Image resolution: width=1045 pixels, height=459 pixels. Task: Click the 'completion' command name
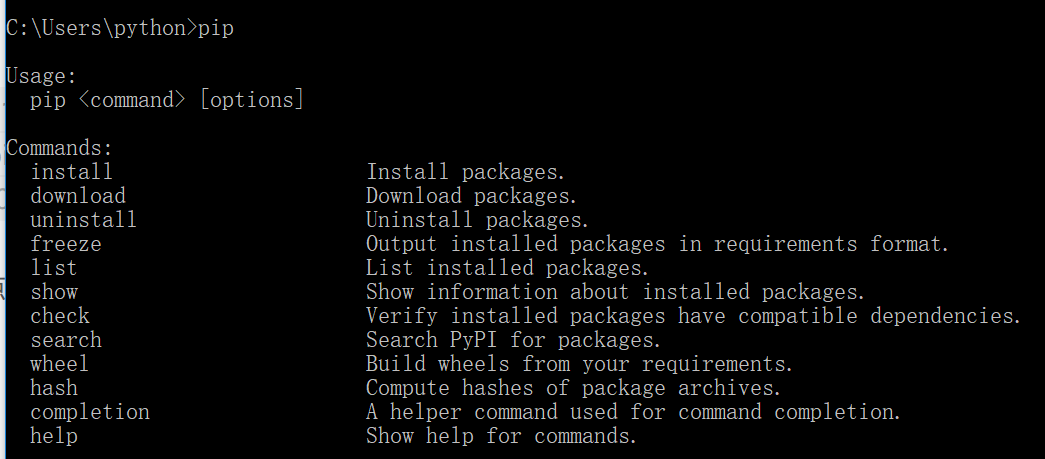click(x=90, y=412)
